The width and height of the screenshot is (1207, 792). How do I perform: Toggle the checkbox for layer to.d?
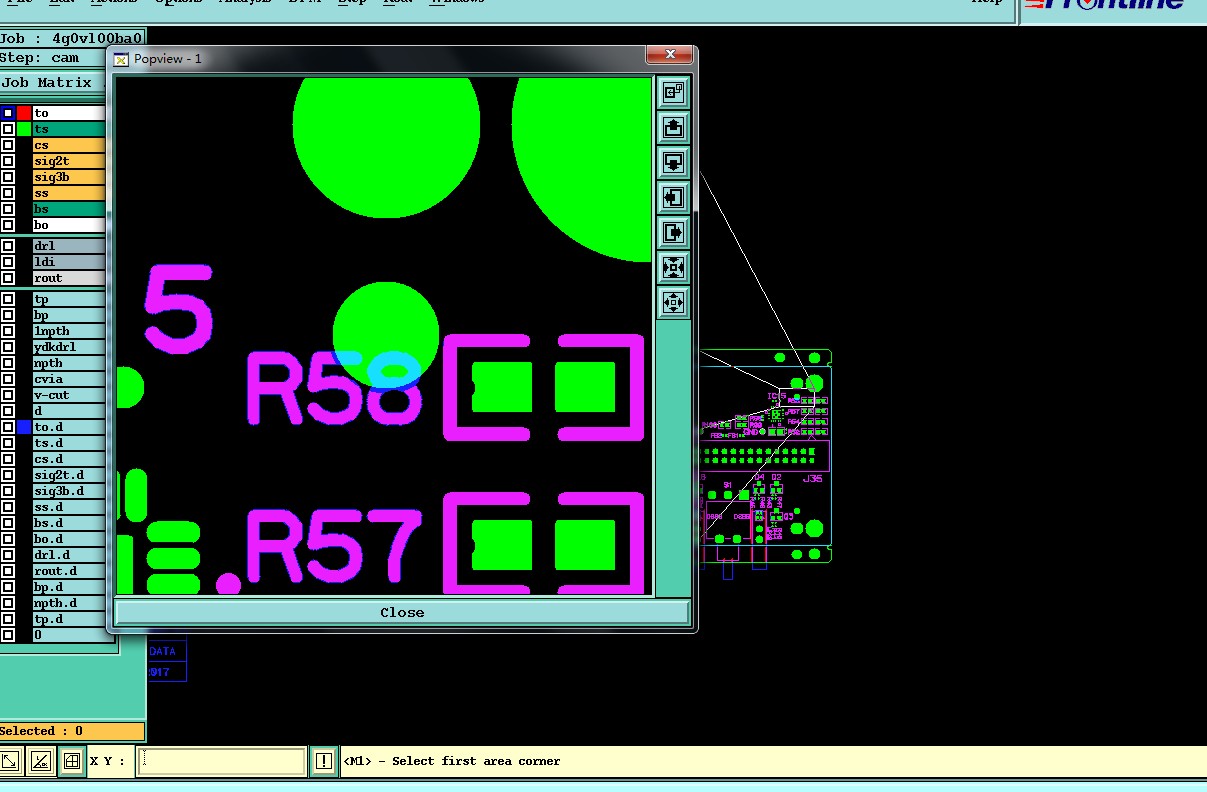8,427
